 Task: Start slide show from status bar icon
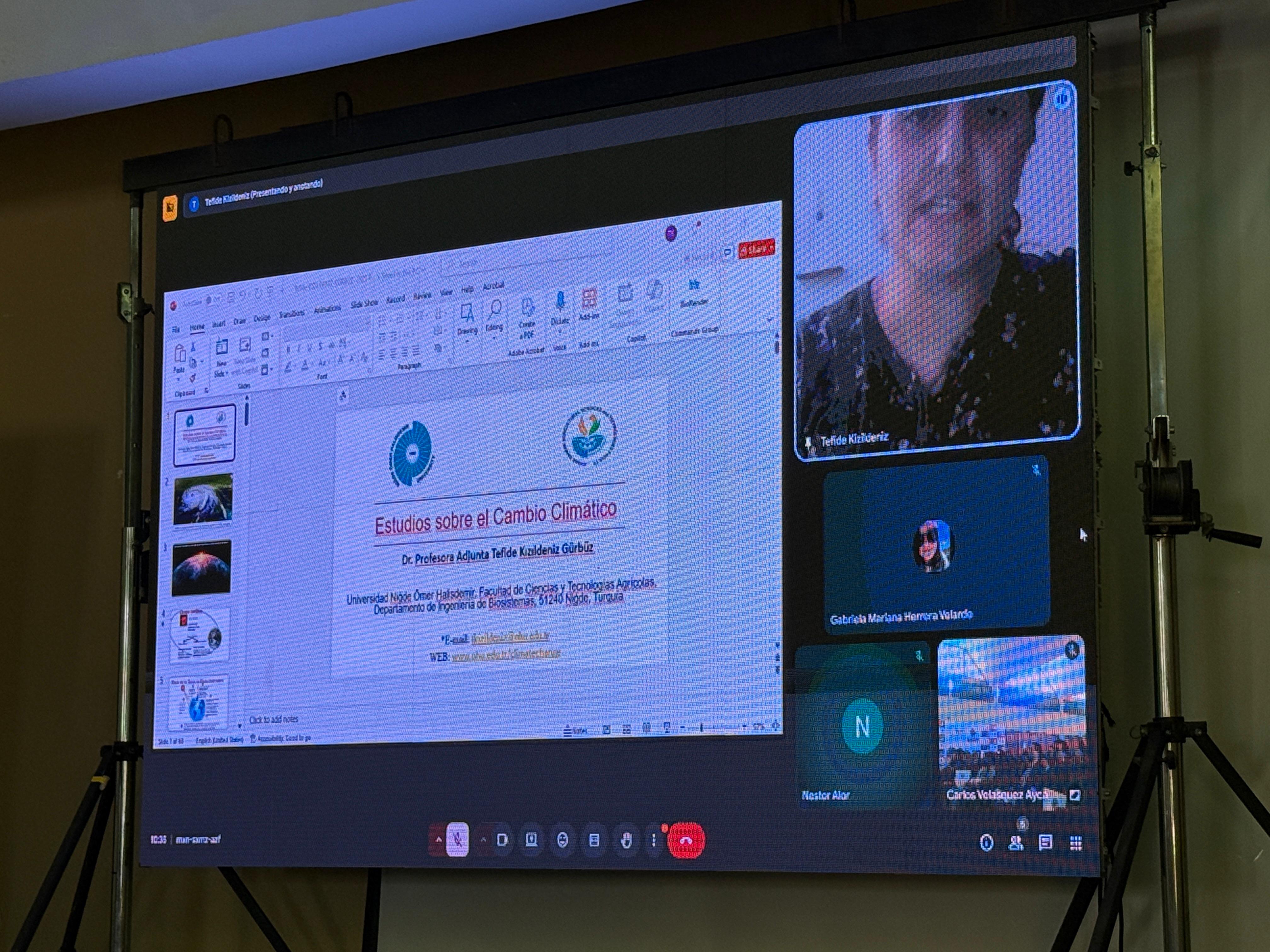[666, 728]
